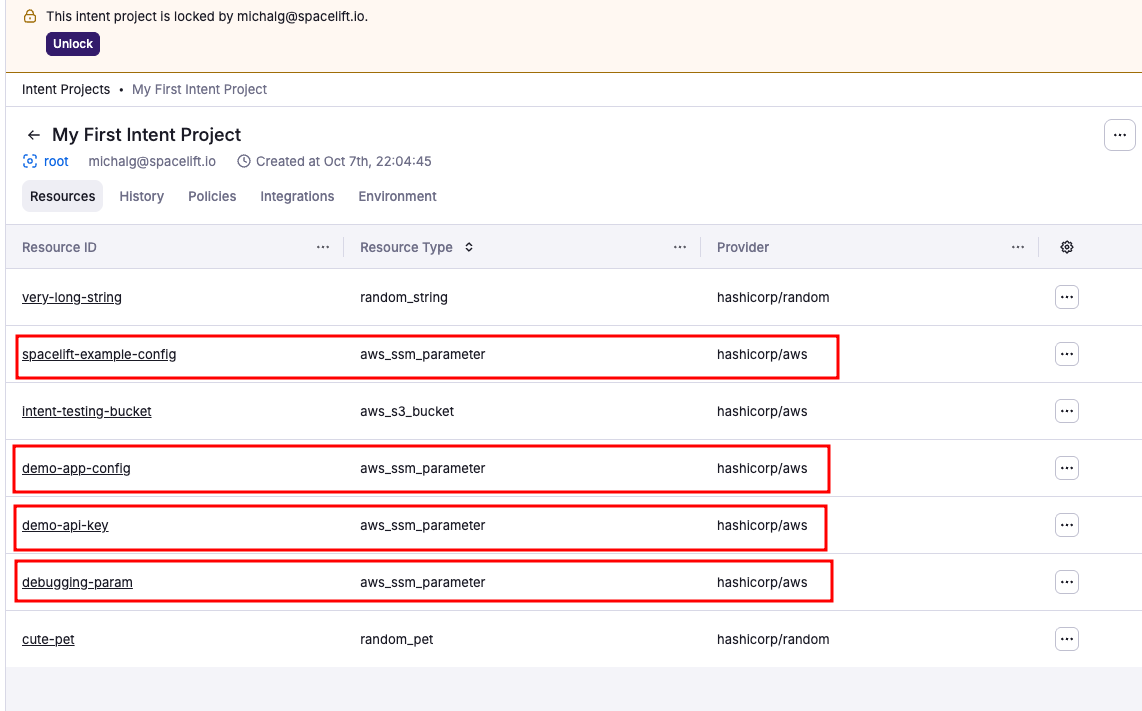Open row actions for demo-api-key

[x=1067, y=525]
